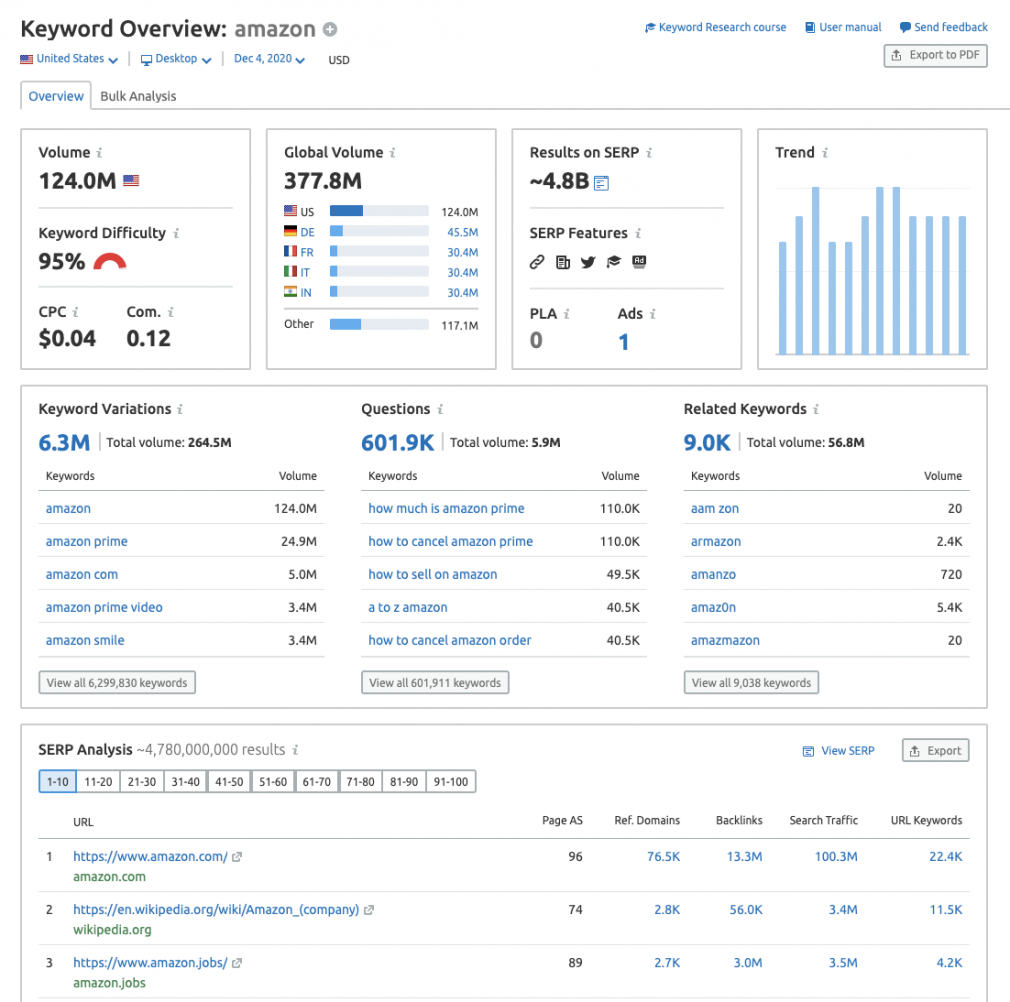The image size is (1010, 1002).
Task: Click the Ads info icon
Action: [x=653, y=314]
